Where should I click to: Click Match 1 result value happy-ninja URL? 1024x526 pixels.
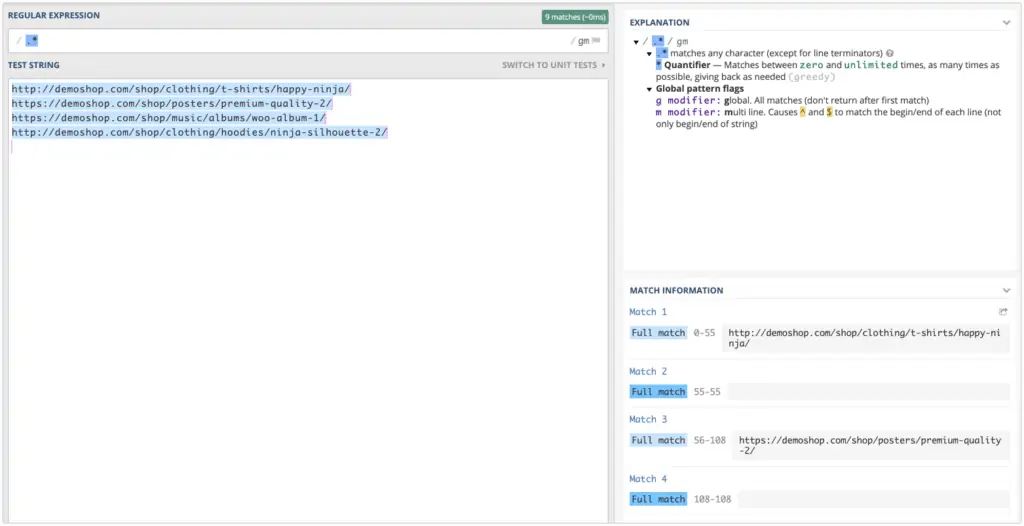point(865,338)
